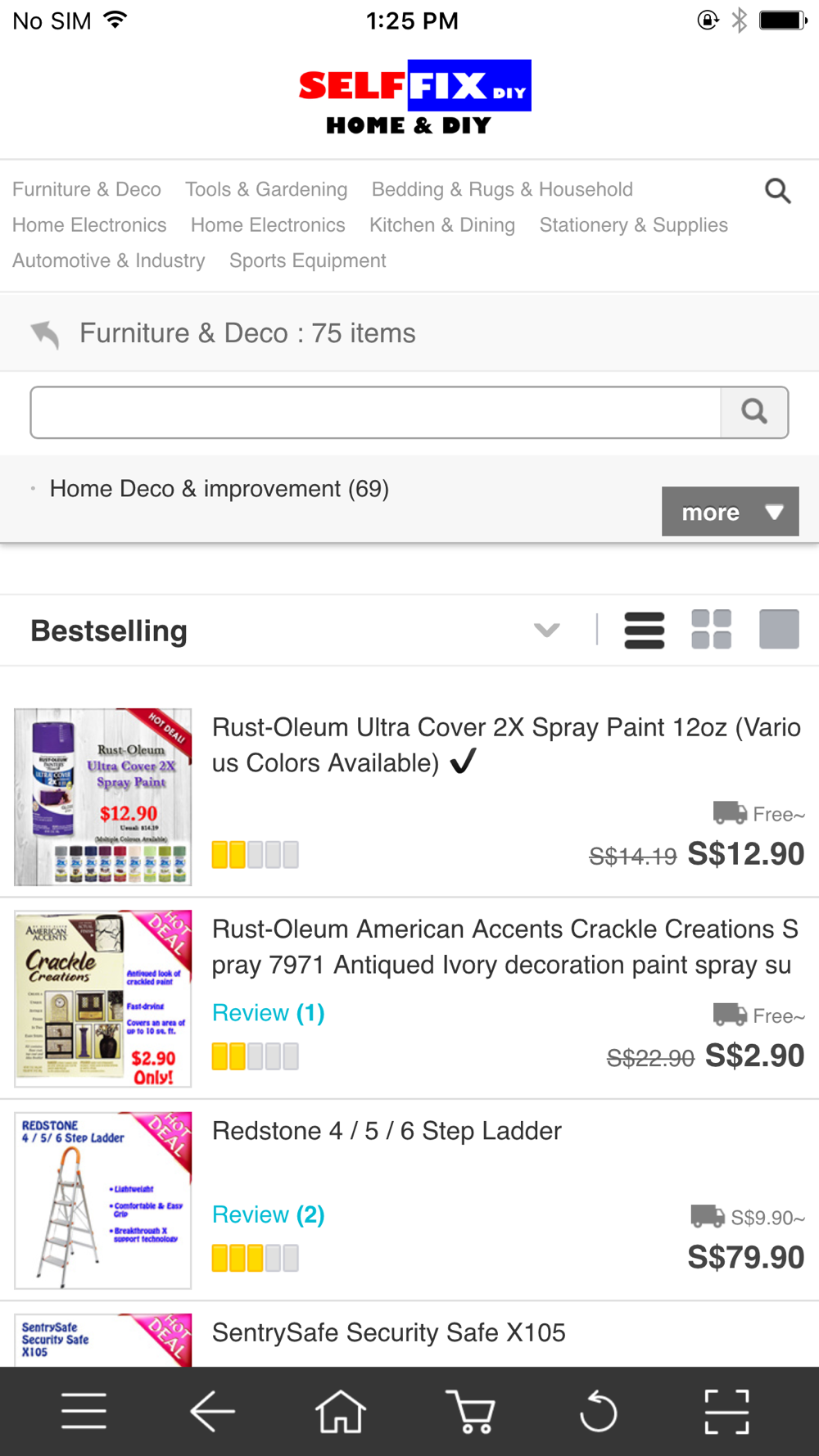Viewport: 819px width, 1456px height.
Task: Switch to single large image view
Action: (x=779, y=630)
